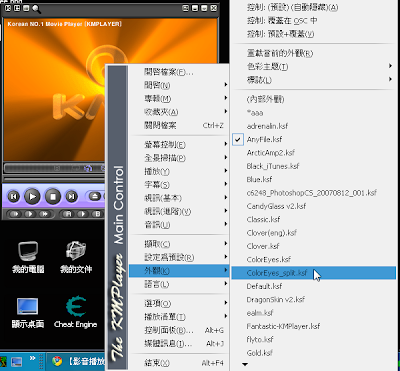Expand the 收藏夾(A) submenu
Viewport: 400px width, 371px height.
point(179,112)
